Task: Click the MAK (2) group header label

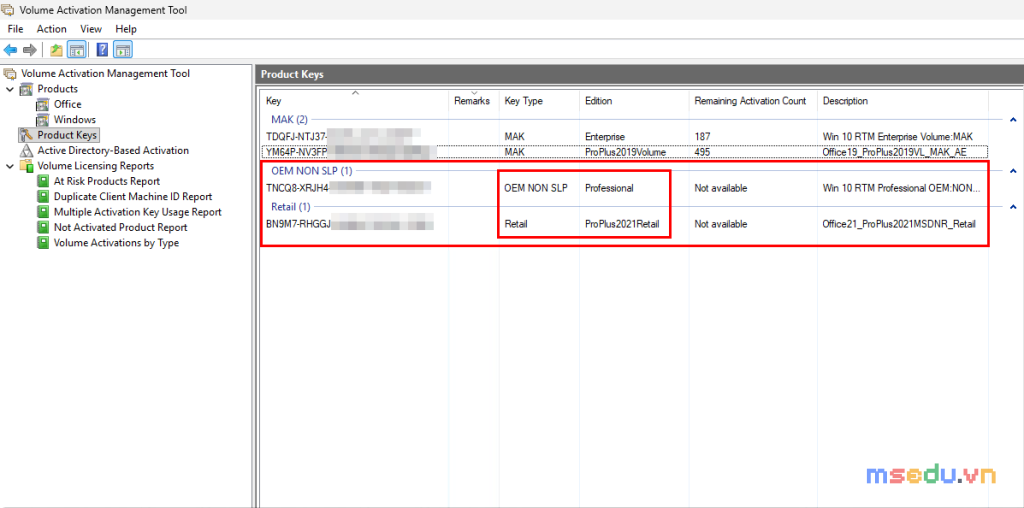Action: point(289,119)
